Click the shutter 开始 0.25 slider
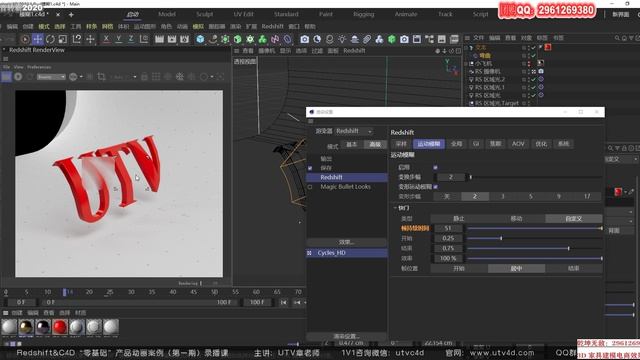Viewport: 640px width, 360px height. 534,238
